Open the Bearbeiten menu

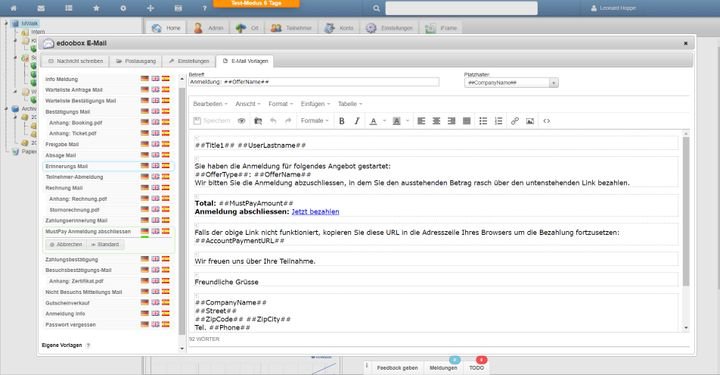[x=210, y=104]
